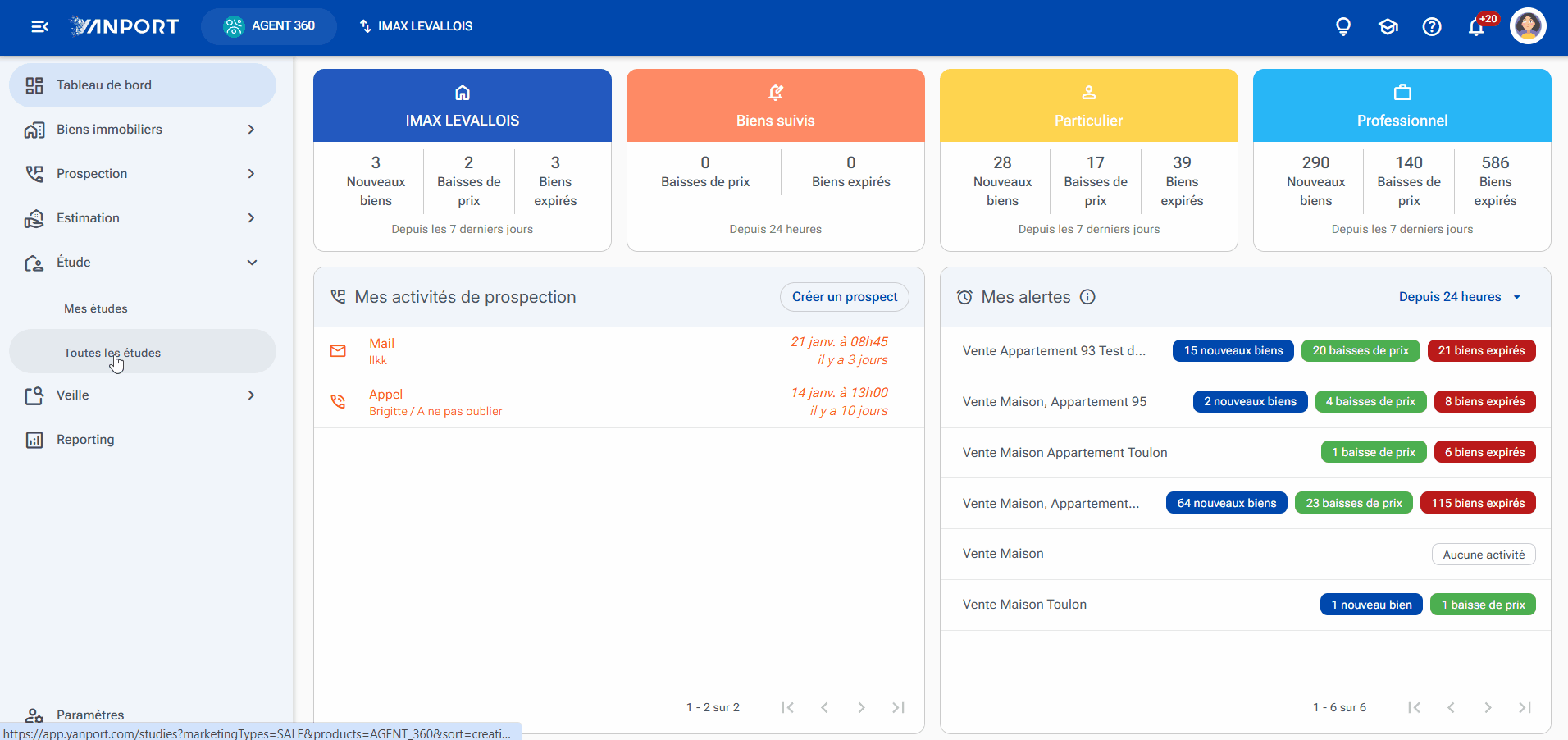Click Créer un prospect button
The image size is (1568, 740).
[x=845, y=297]
